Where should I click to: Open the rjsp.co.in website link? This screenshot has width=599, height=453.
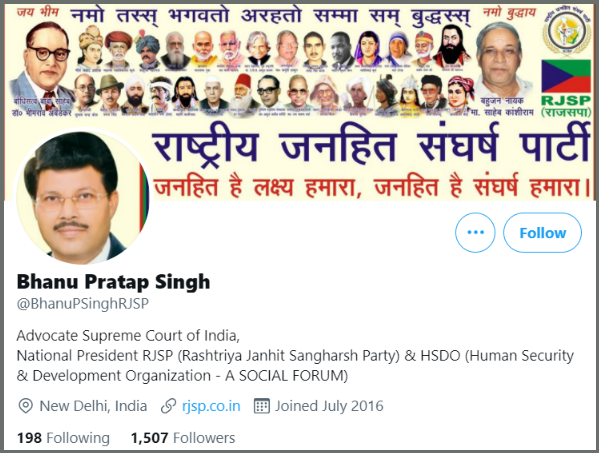point(211,406)
